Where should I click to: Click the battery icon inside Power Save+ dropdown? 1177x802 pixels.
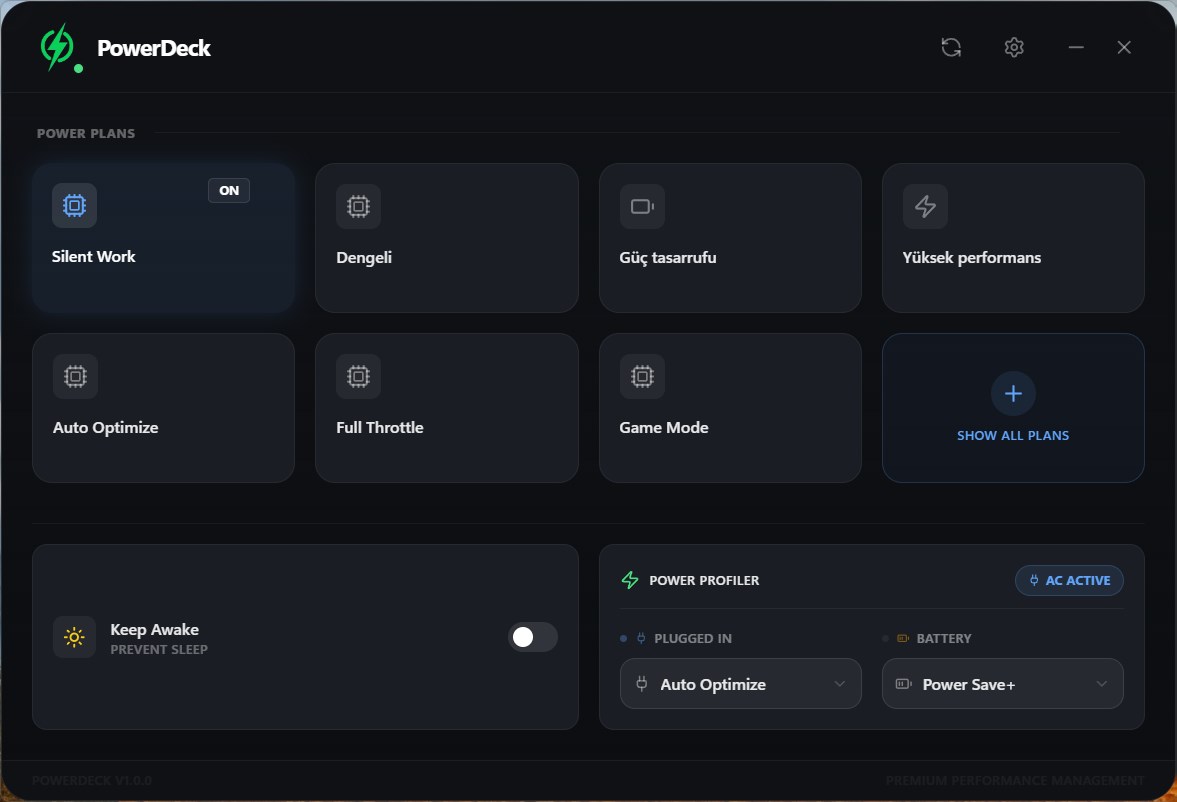(903, 683)
